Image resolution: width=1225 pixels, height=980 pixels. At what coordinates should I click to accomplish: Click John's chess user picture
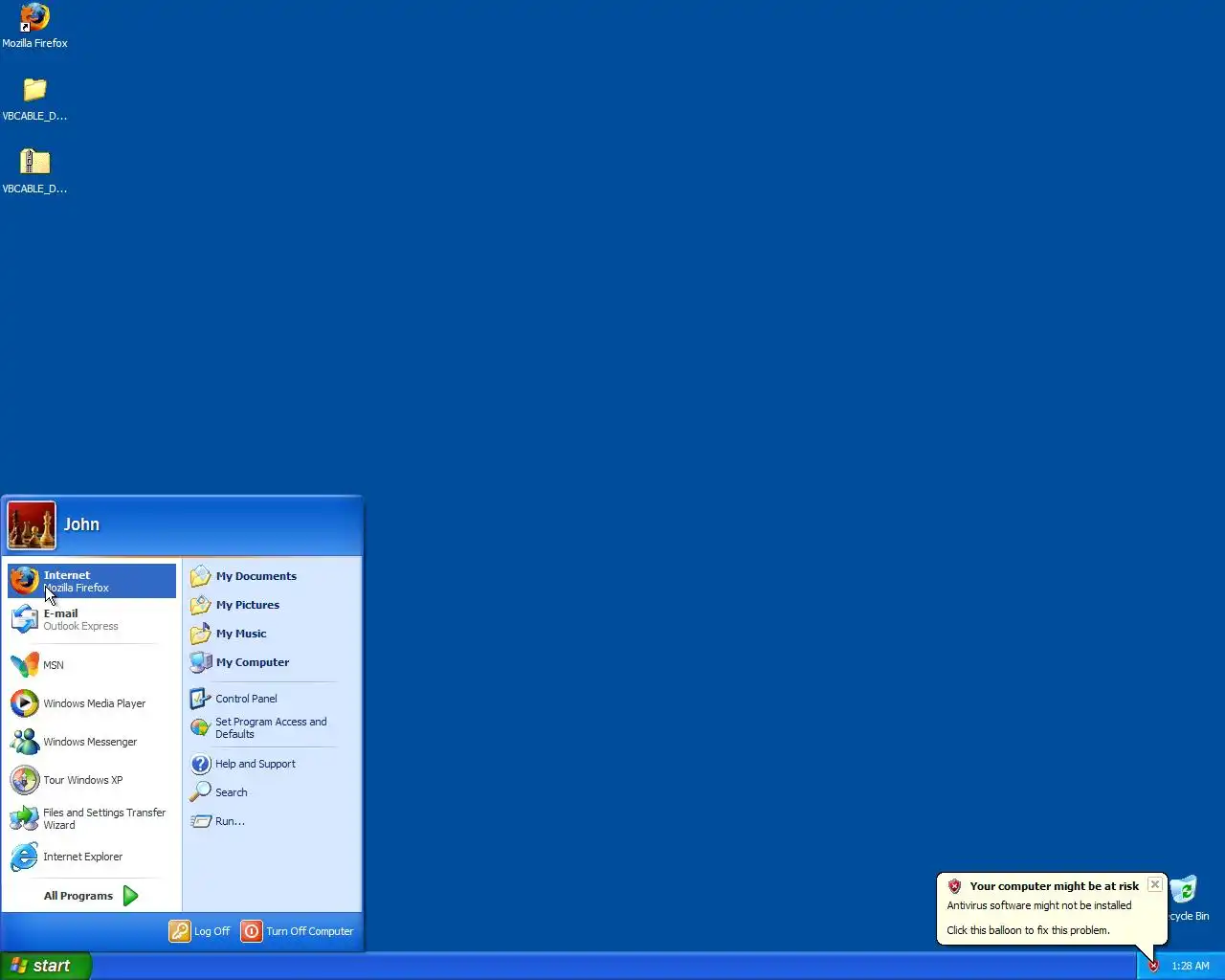click(x=32, y=525)
